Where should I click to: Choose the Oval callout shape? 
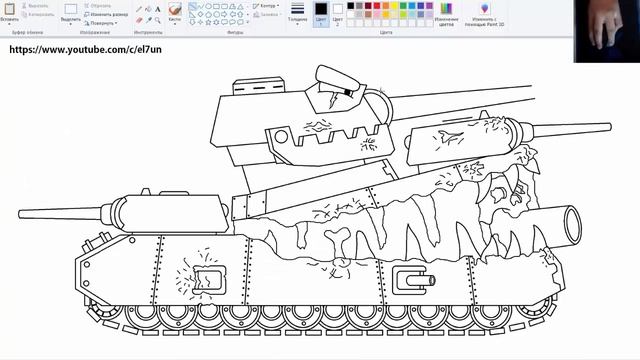click(x=232, y=22)
